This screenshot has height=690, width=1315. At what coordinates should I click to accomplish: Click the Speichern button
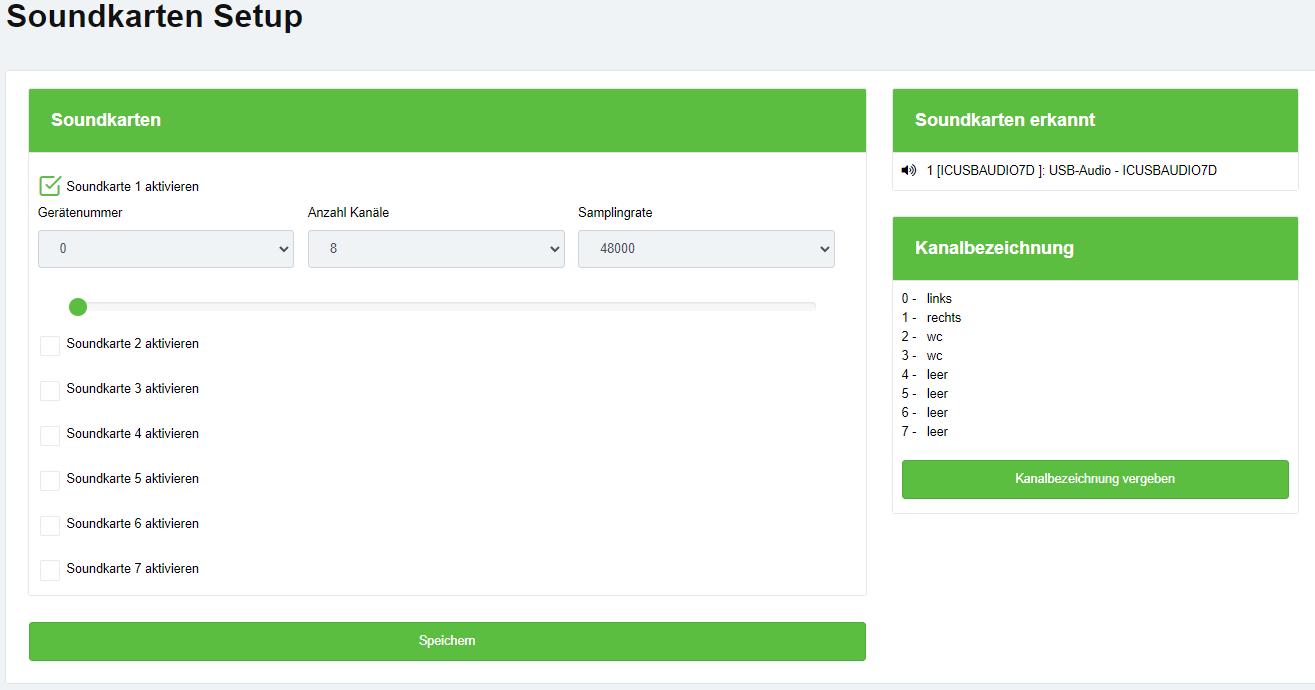click(x=447, y=641)
